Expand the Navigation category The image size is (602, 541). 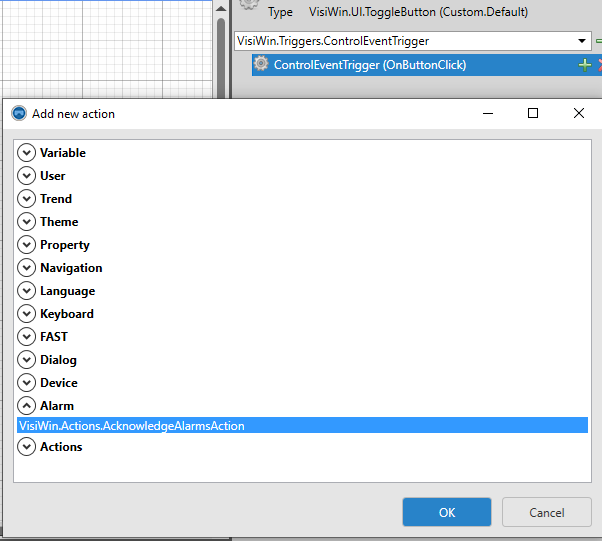27,268
